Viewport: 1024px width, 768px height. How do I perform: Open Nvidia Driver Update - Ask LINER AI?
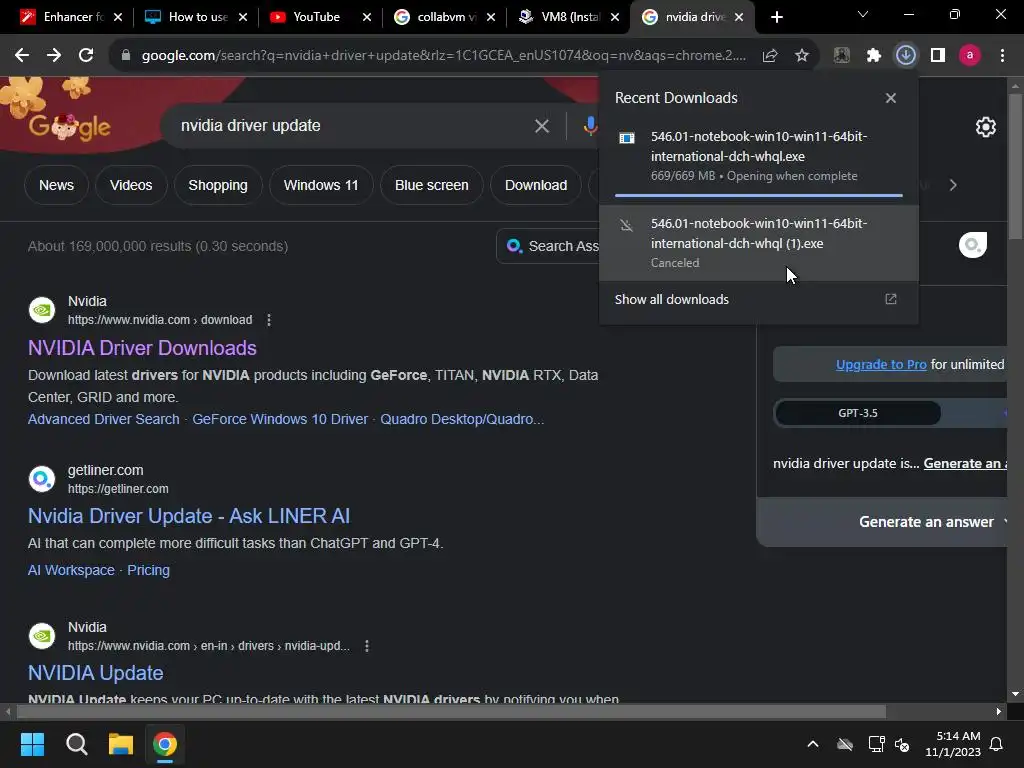tap(189, 516)
